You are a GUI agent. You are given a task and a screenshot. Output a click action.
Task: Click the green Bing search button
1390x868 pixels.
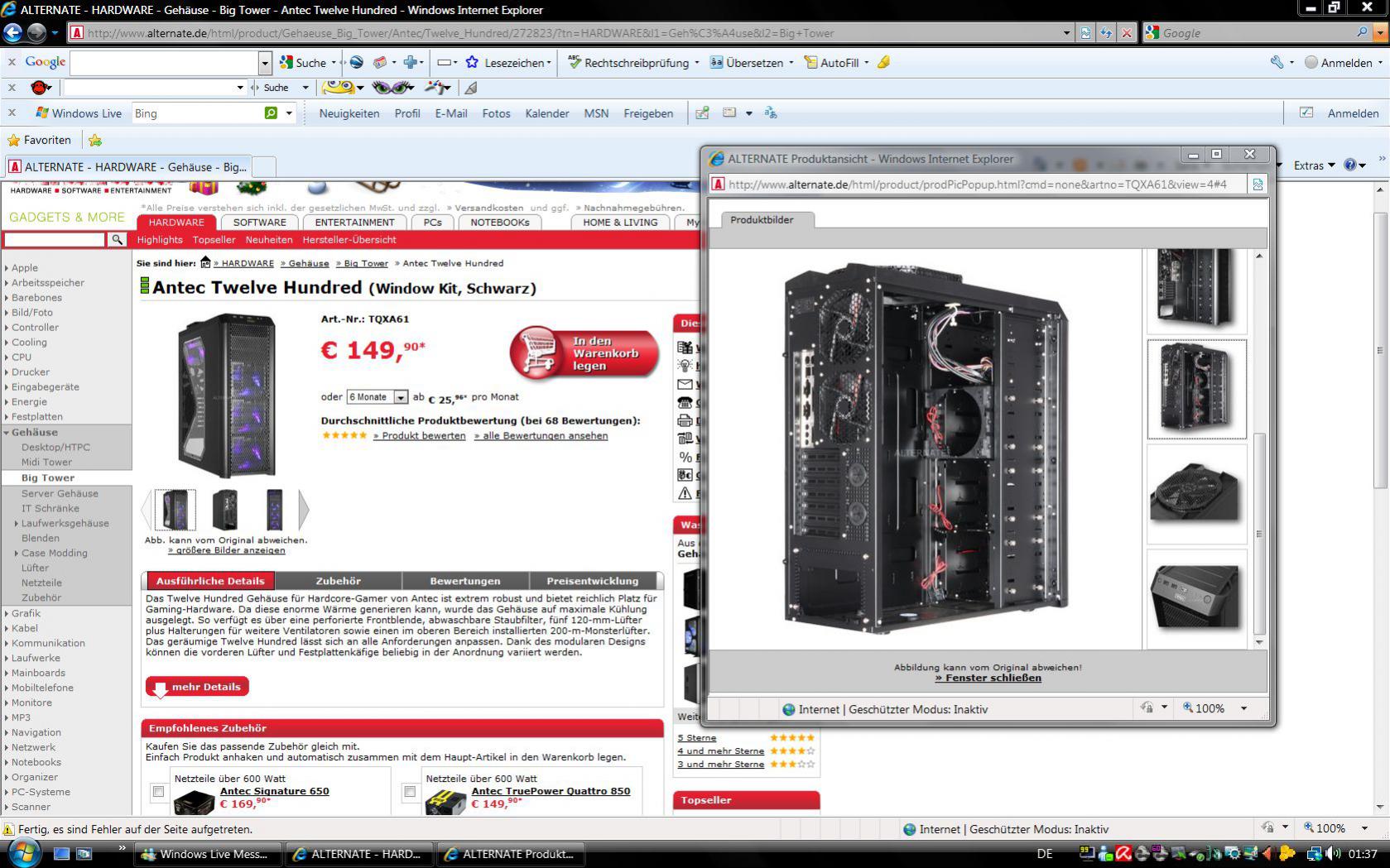(x=271, y=113)
